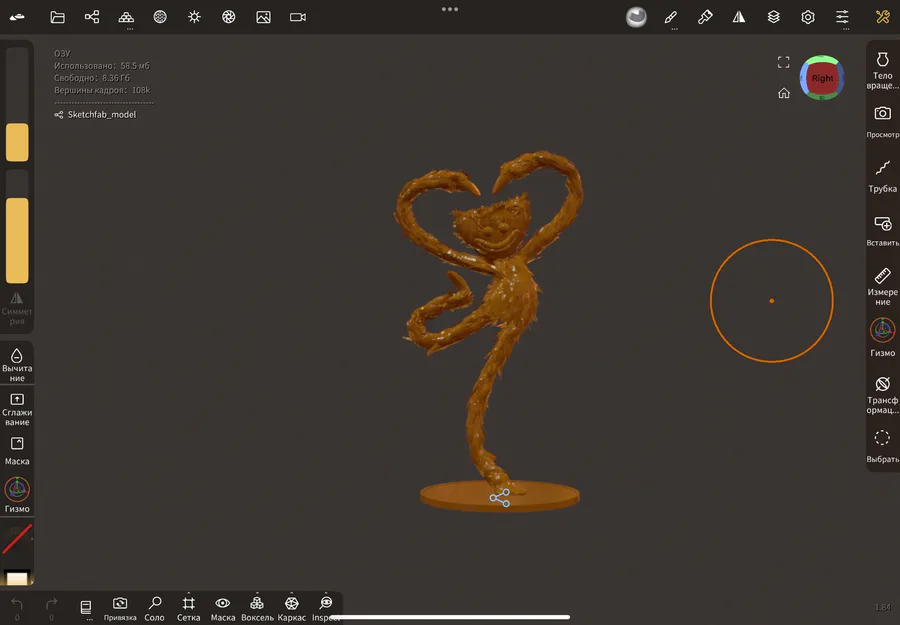The width and height of the screenshot is (900, 625).
Task: Tap scene node icon on model base
Action: click(499, 498)
